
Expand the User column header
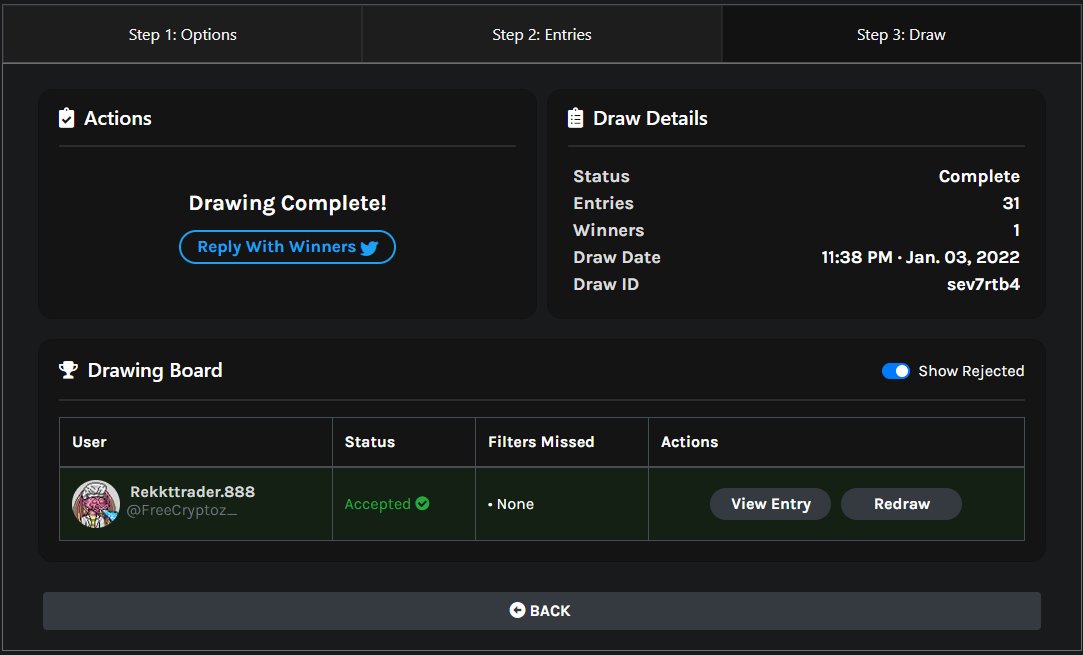coord(88,441)
